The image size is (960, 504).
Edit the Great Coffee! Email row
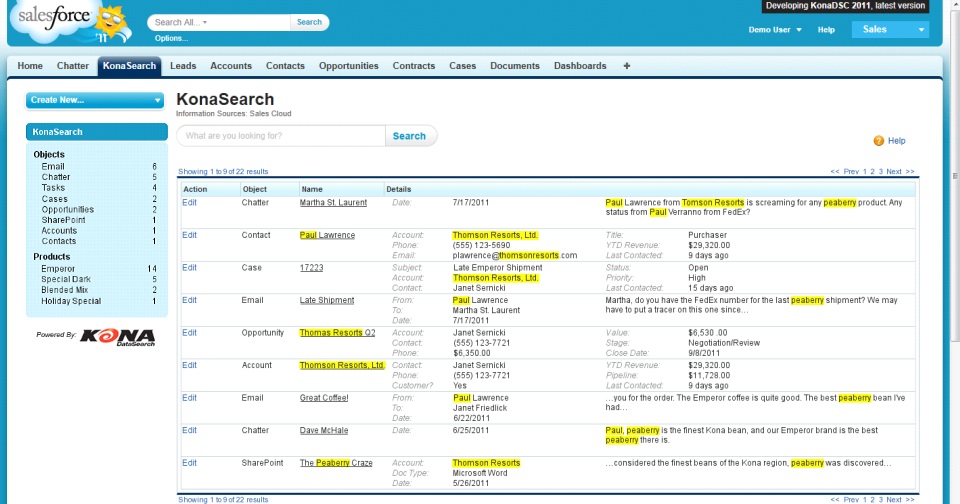point(189,398)
